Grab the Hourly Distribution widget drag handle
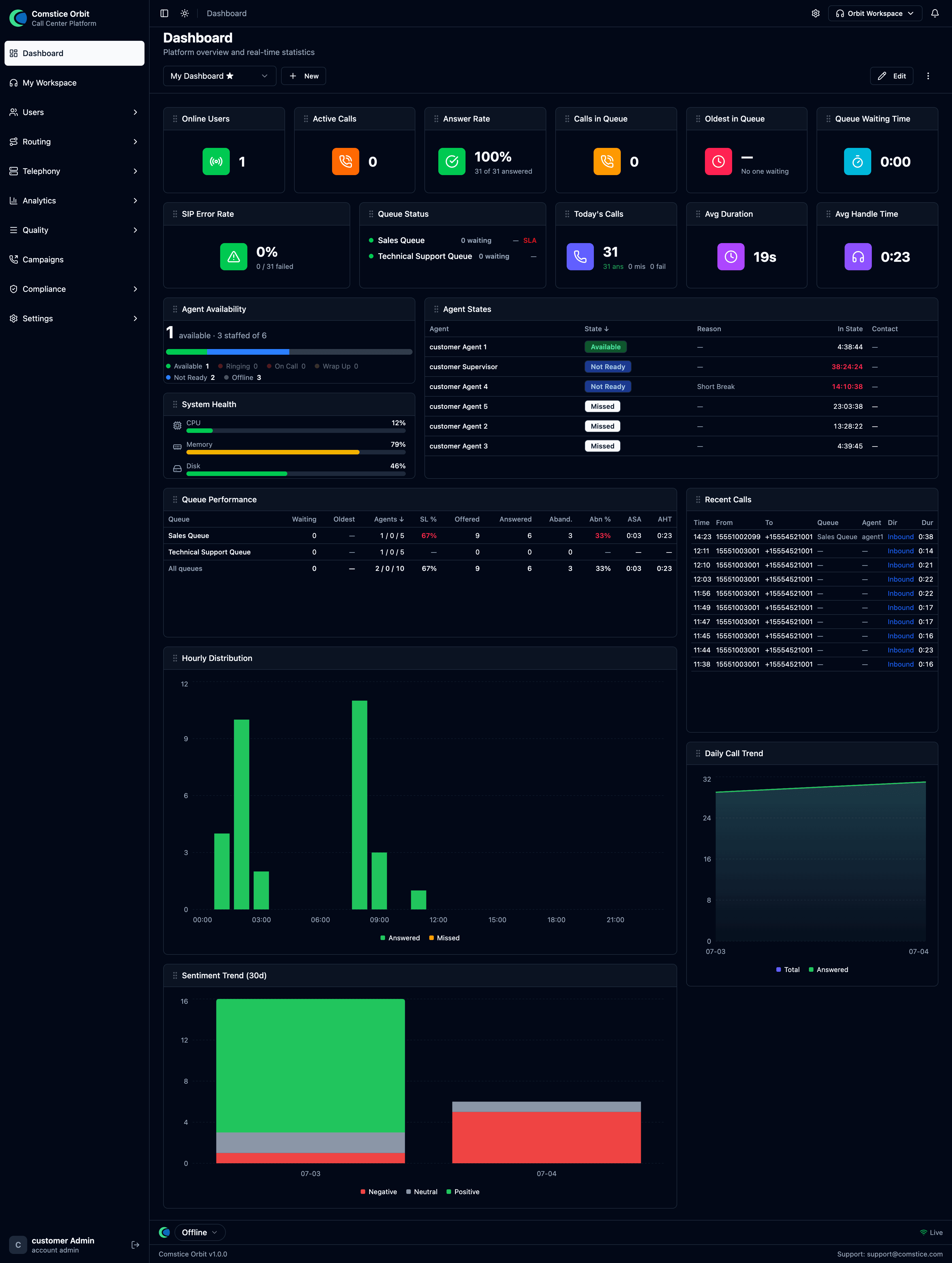This screenshot has height=1263, width=952. (x=175, y=658)
